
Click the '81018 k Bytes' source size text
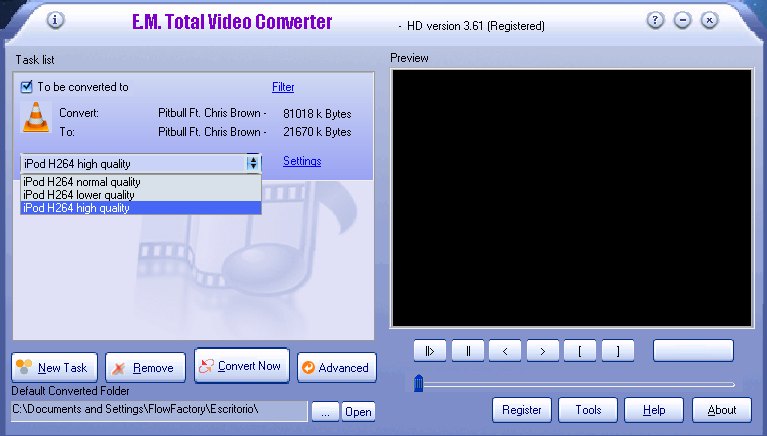pyautogui.click(x=317, y=114)
